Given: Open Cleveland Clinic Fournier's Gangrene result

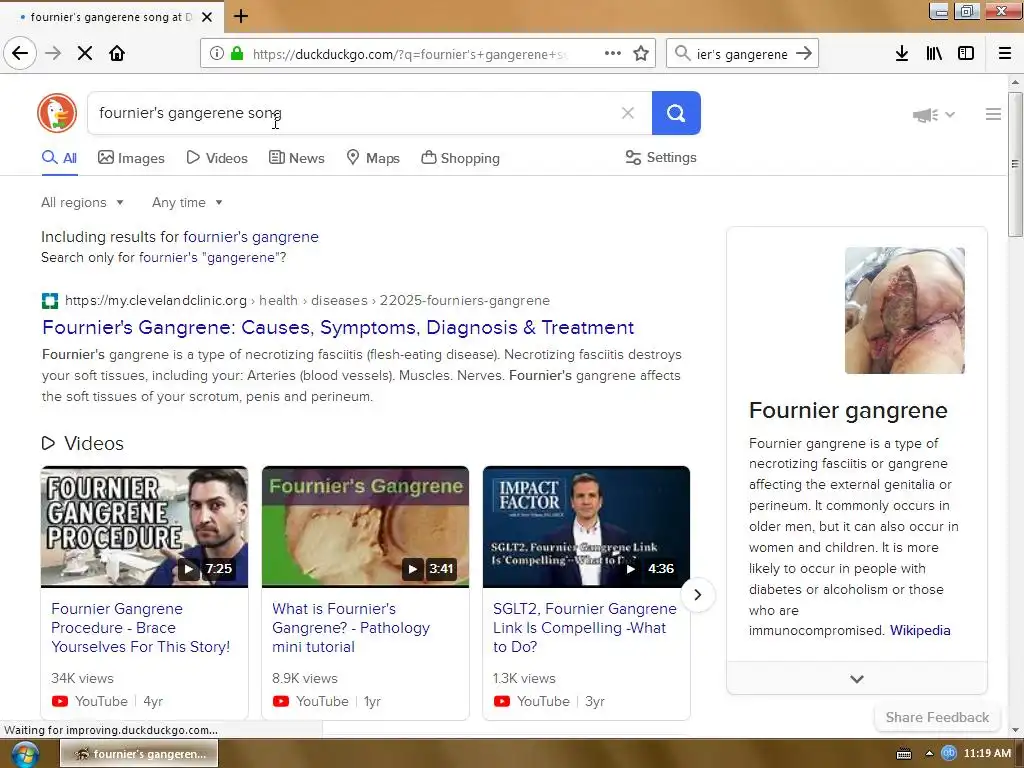Looking at the screenshot, I should click(338, 327).
